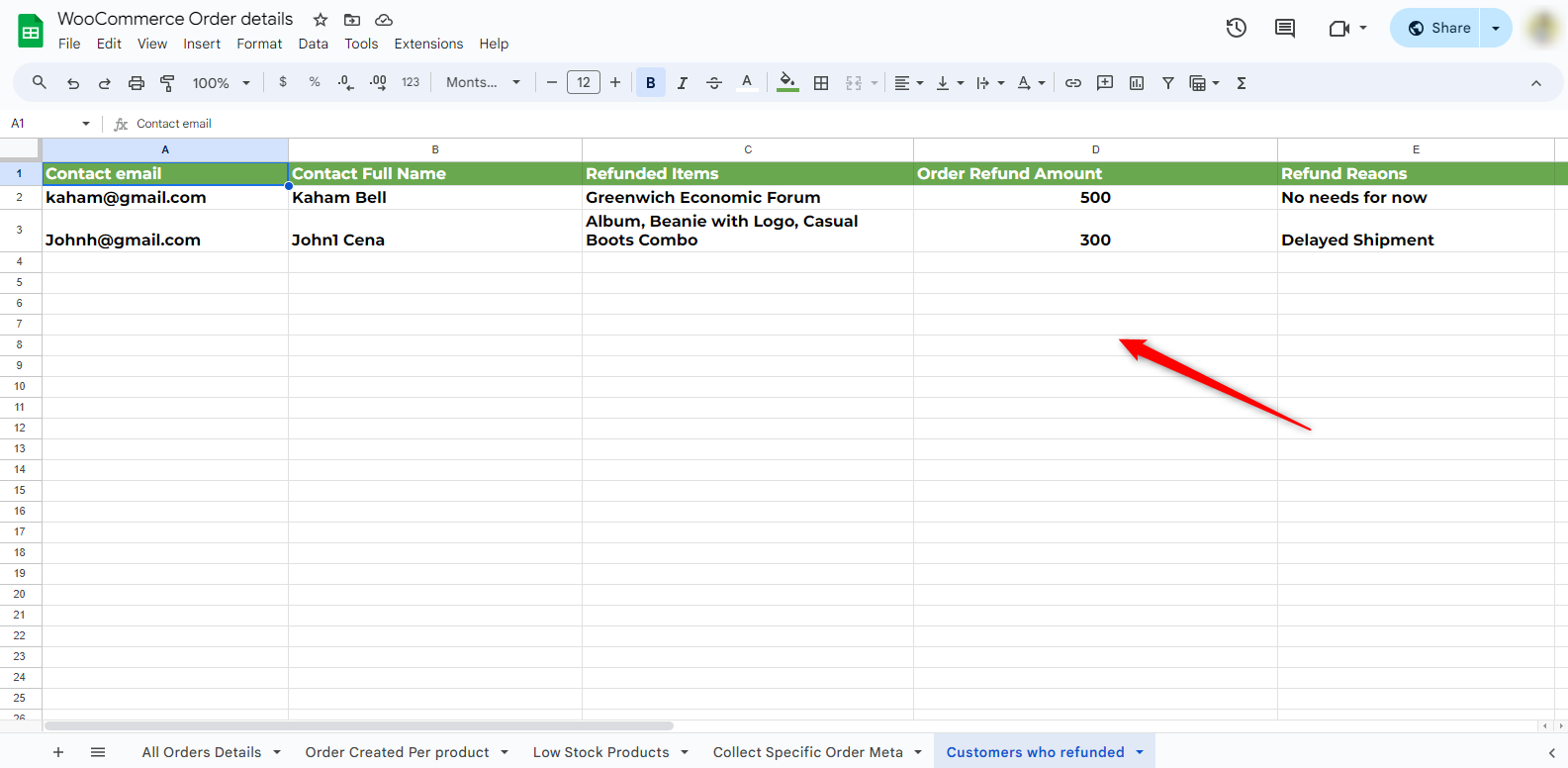1568x768 pixels.
Task: Click the merge cells icon
Action: (854, 83)
